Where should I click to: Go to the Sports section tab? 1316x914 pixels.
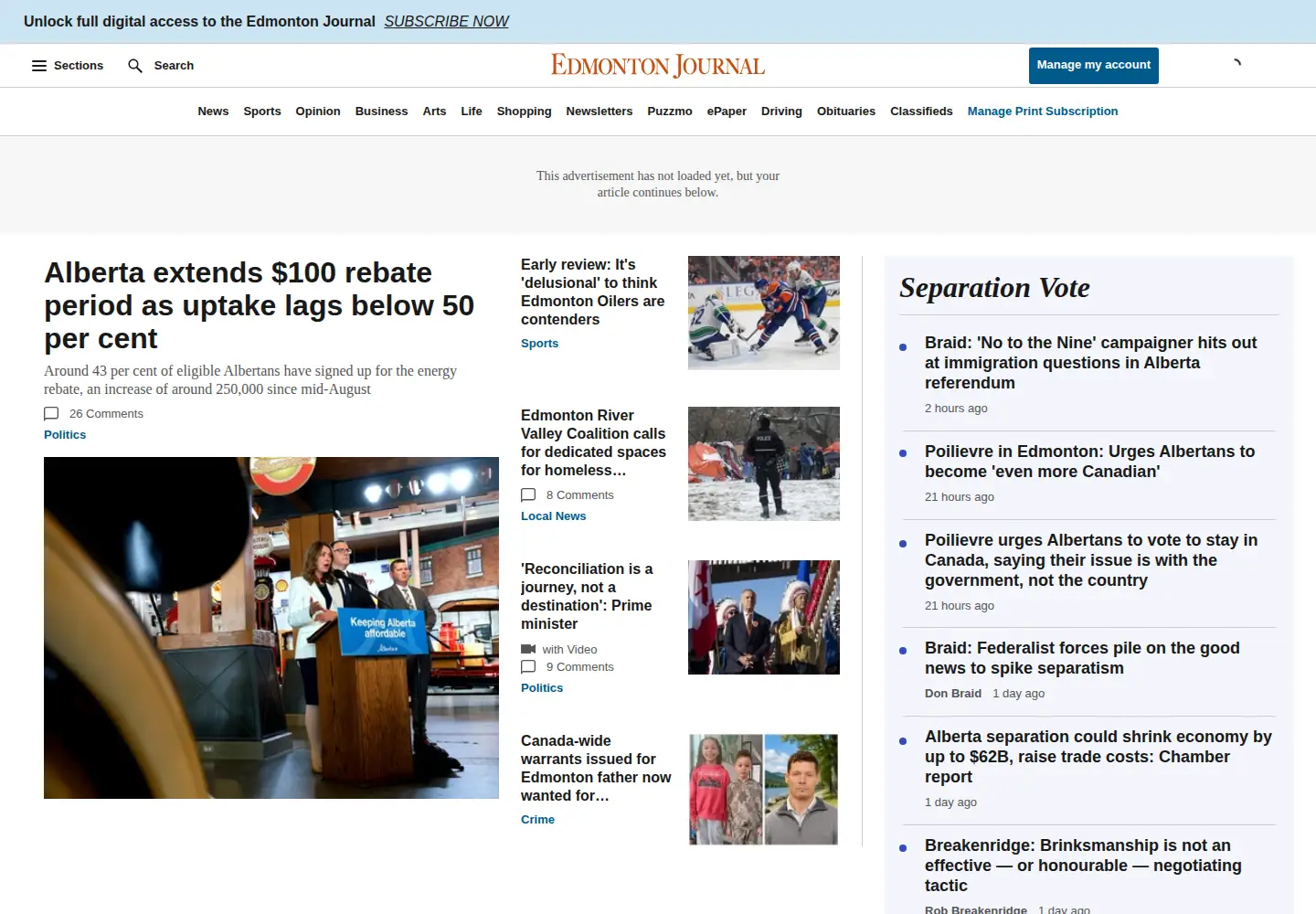(x=262, y=112)
